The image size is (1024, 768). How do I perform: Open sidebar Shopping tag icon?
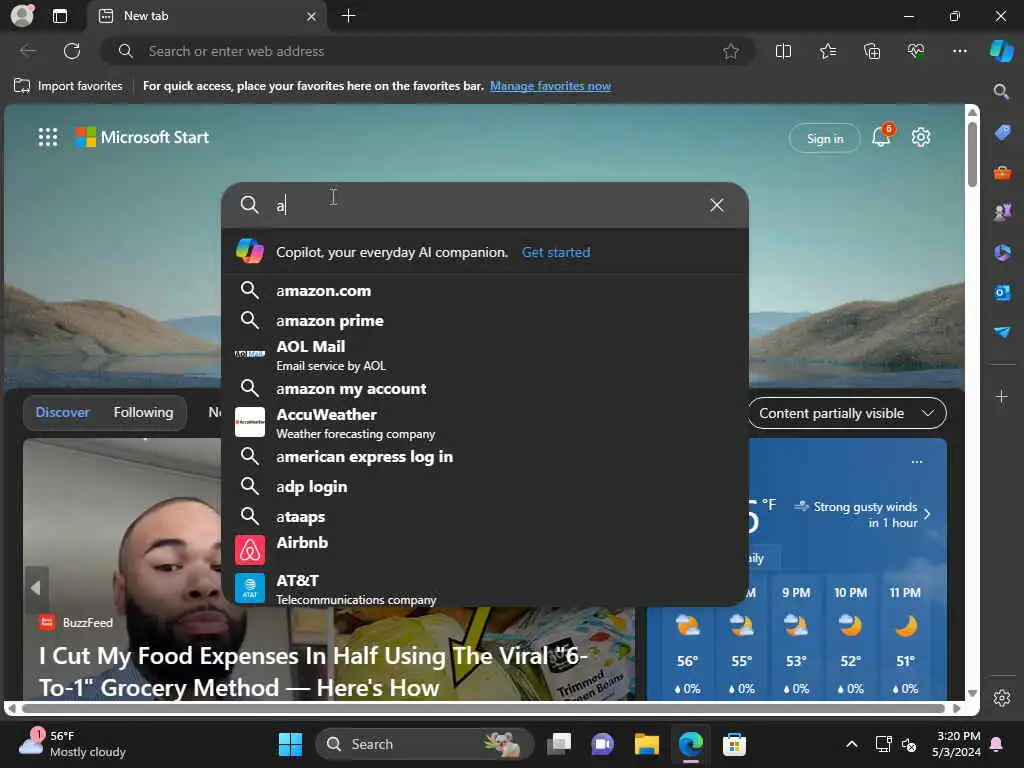coord(1002,133)
